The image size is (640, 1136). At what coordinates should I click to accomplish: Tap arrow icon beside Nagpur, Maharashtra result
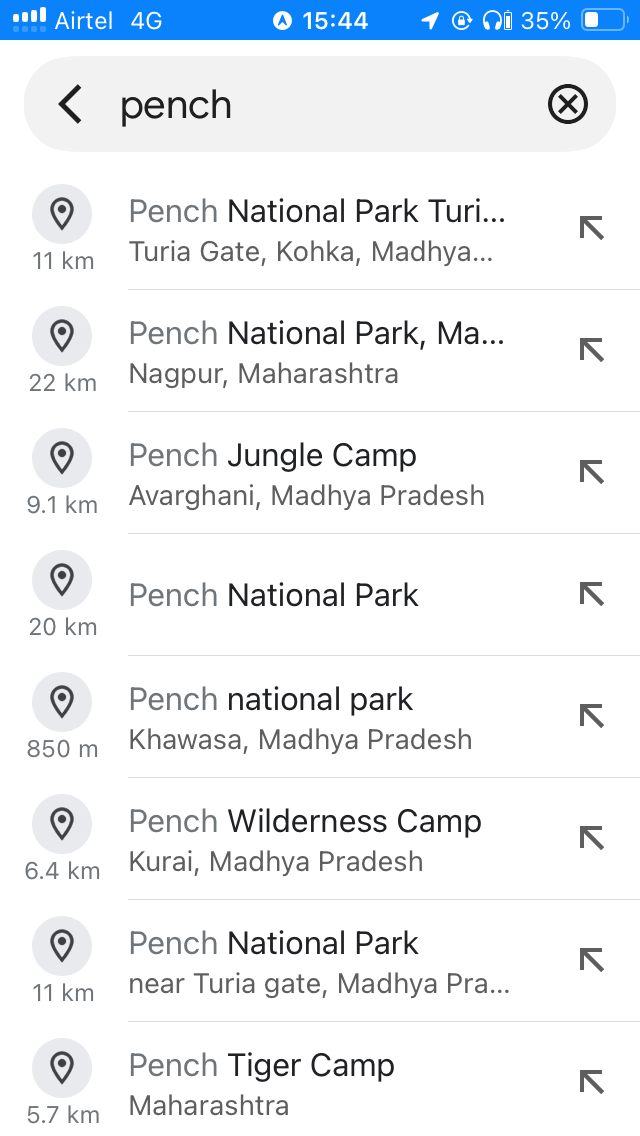[x=591, y=351]
